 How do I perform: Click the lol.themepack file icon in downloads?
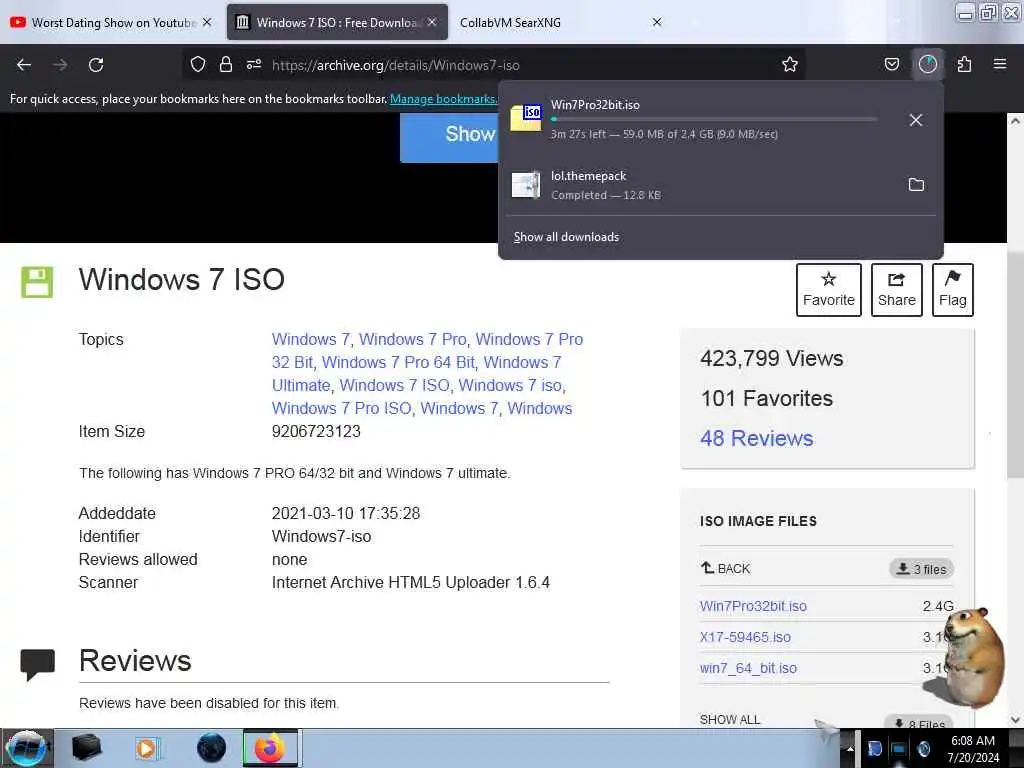point(526,185)
